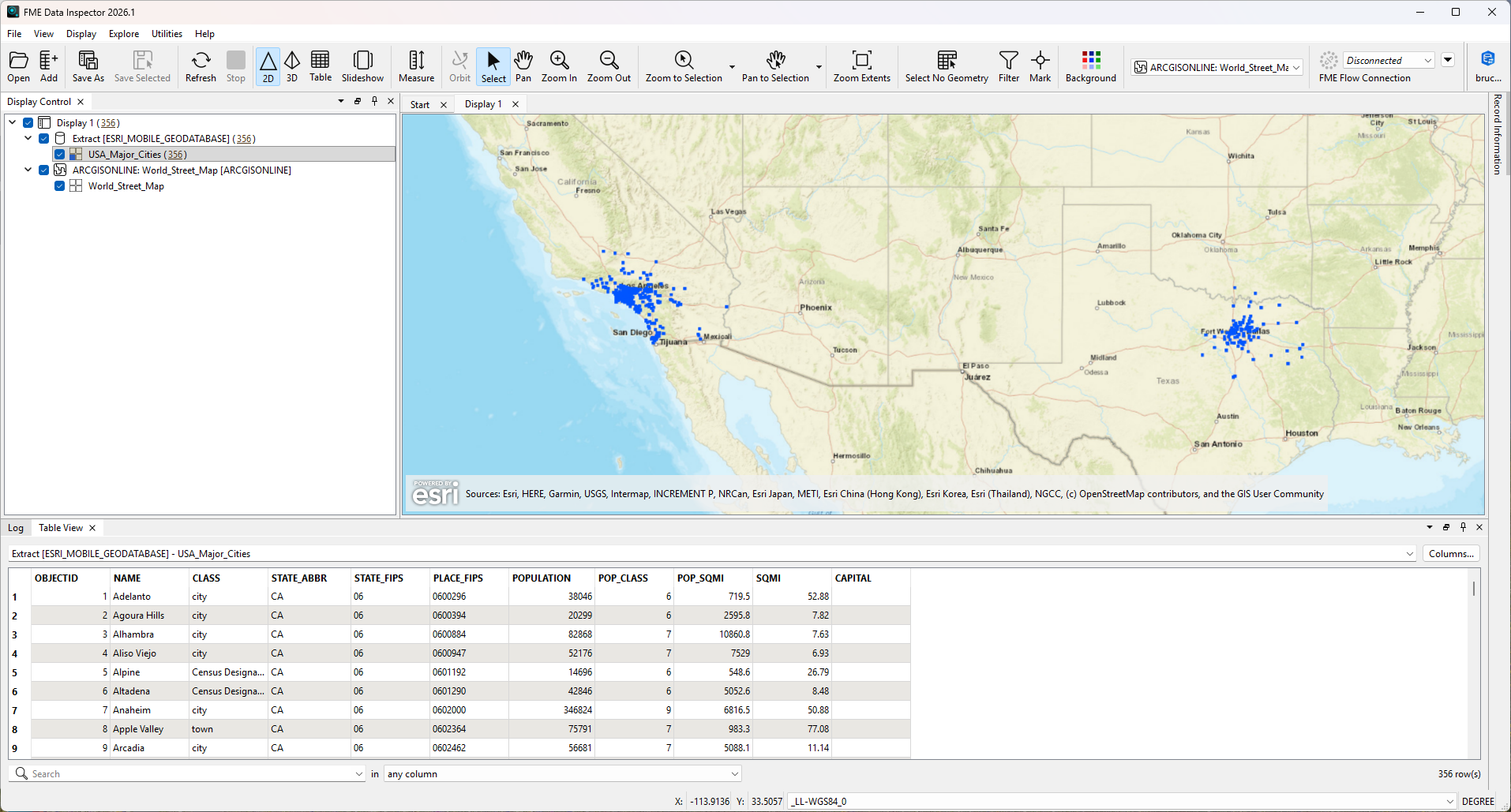Close the Display 1 tab
This screenshot has height=812, width=1511.
[x=516, y=104]
